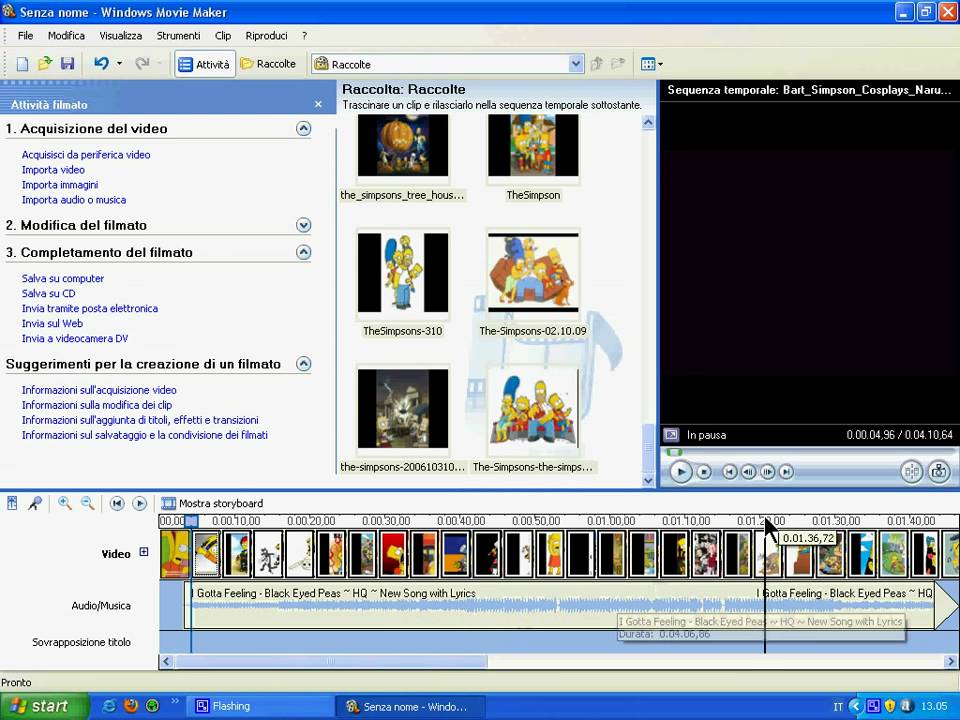Image resolution: width=960 pixels, height=720 pixels.
Task: Play the preview with the Play button
Action: point(681,471)
